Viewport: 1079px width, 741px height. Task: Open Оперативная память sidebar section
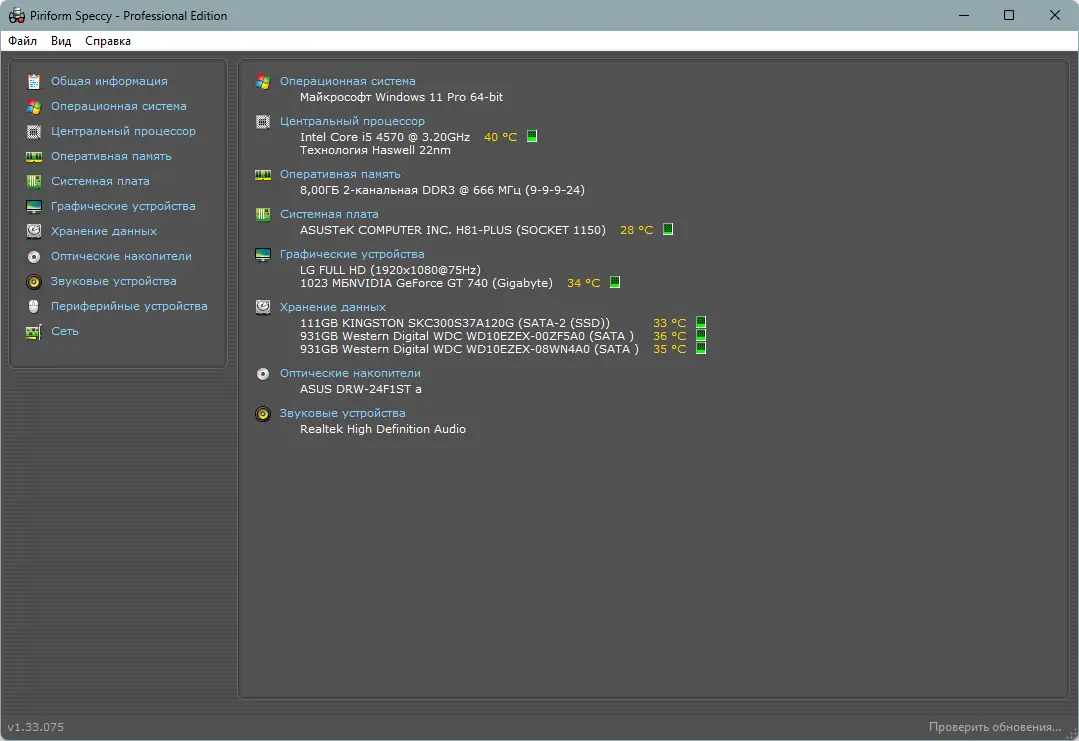111,156
